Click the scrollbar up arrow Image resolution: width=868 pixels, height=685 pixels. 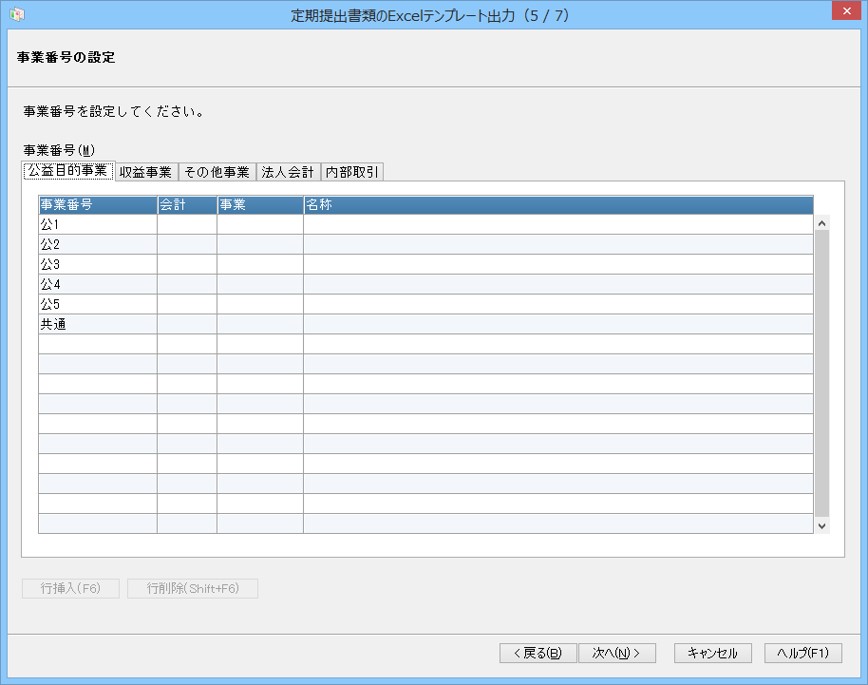click(822, 223)
